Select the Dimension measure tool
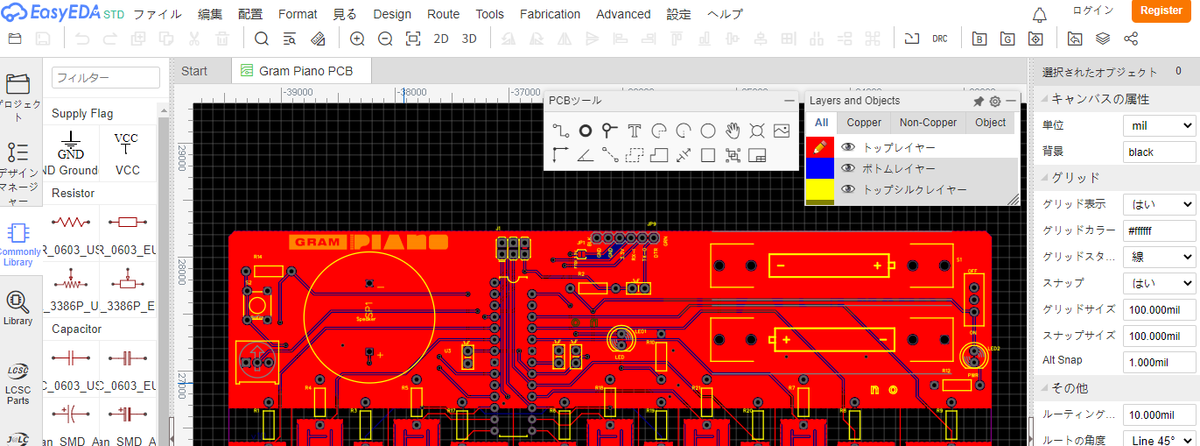This screenshot has height=446, width=1200. coord(683,155)
